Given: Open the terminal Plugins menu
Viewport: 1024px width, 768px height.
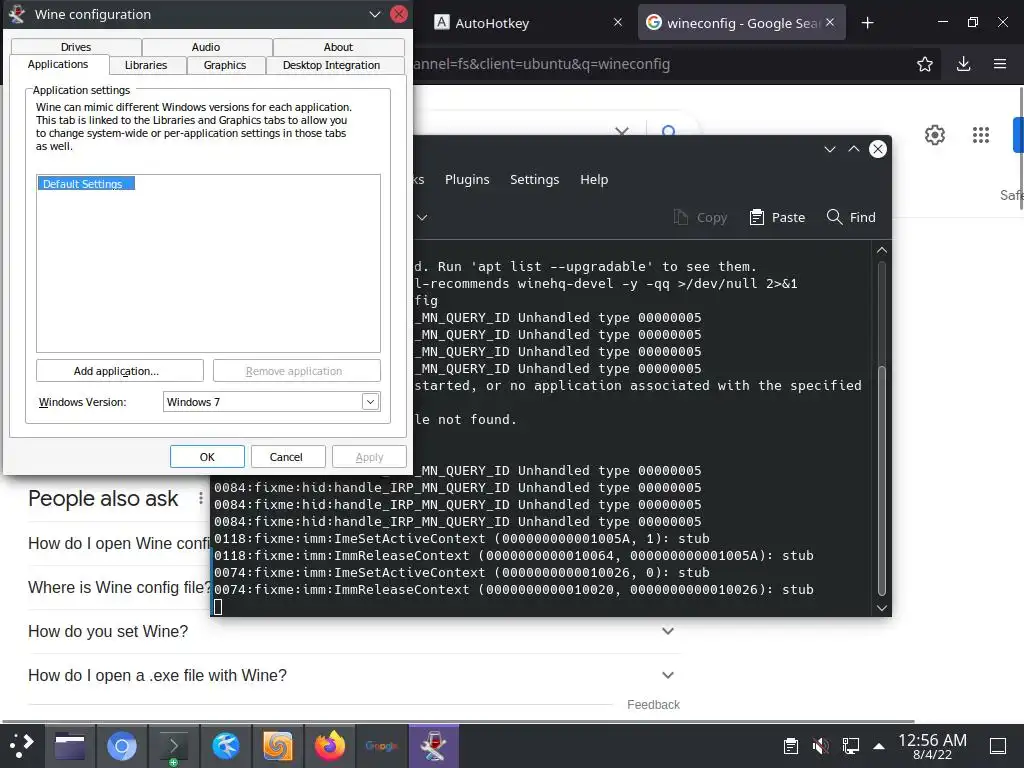Looking at the screenshot, I should tap(467, 180).
